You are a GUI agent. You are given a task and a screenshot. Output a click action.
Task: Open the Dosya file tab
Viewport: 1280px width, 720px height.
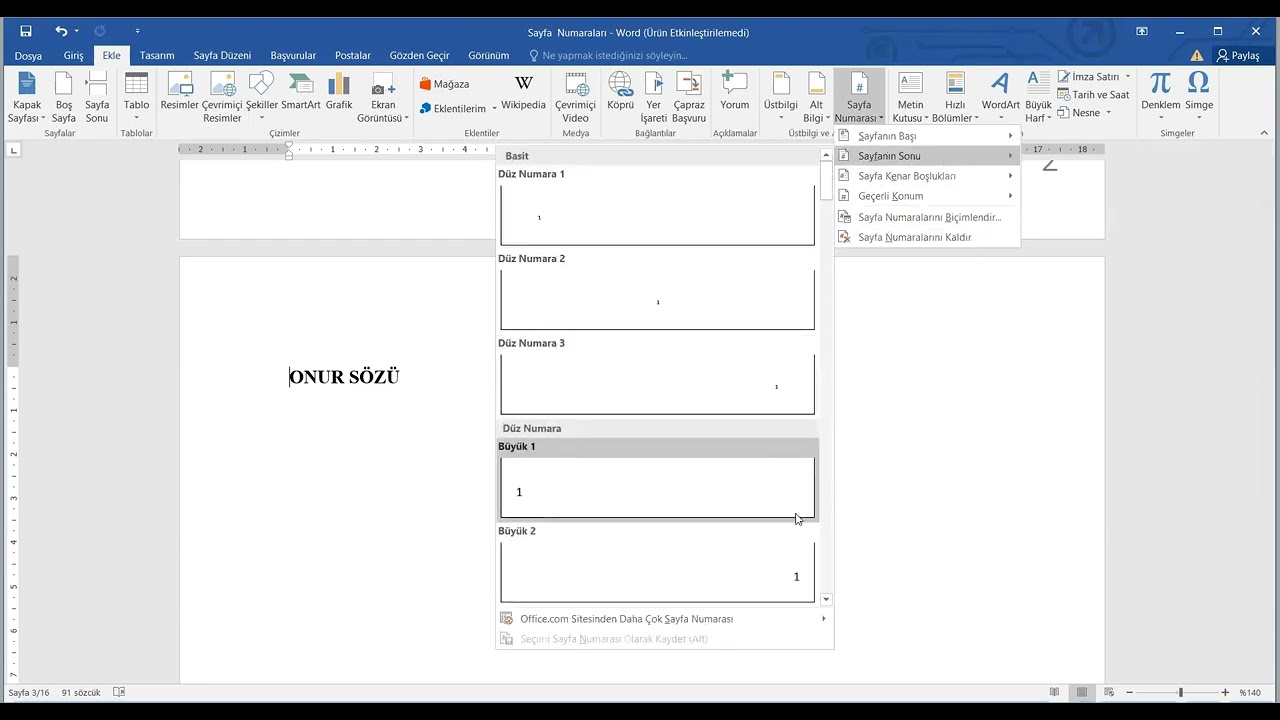point(28,56)
